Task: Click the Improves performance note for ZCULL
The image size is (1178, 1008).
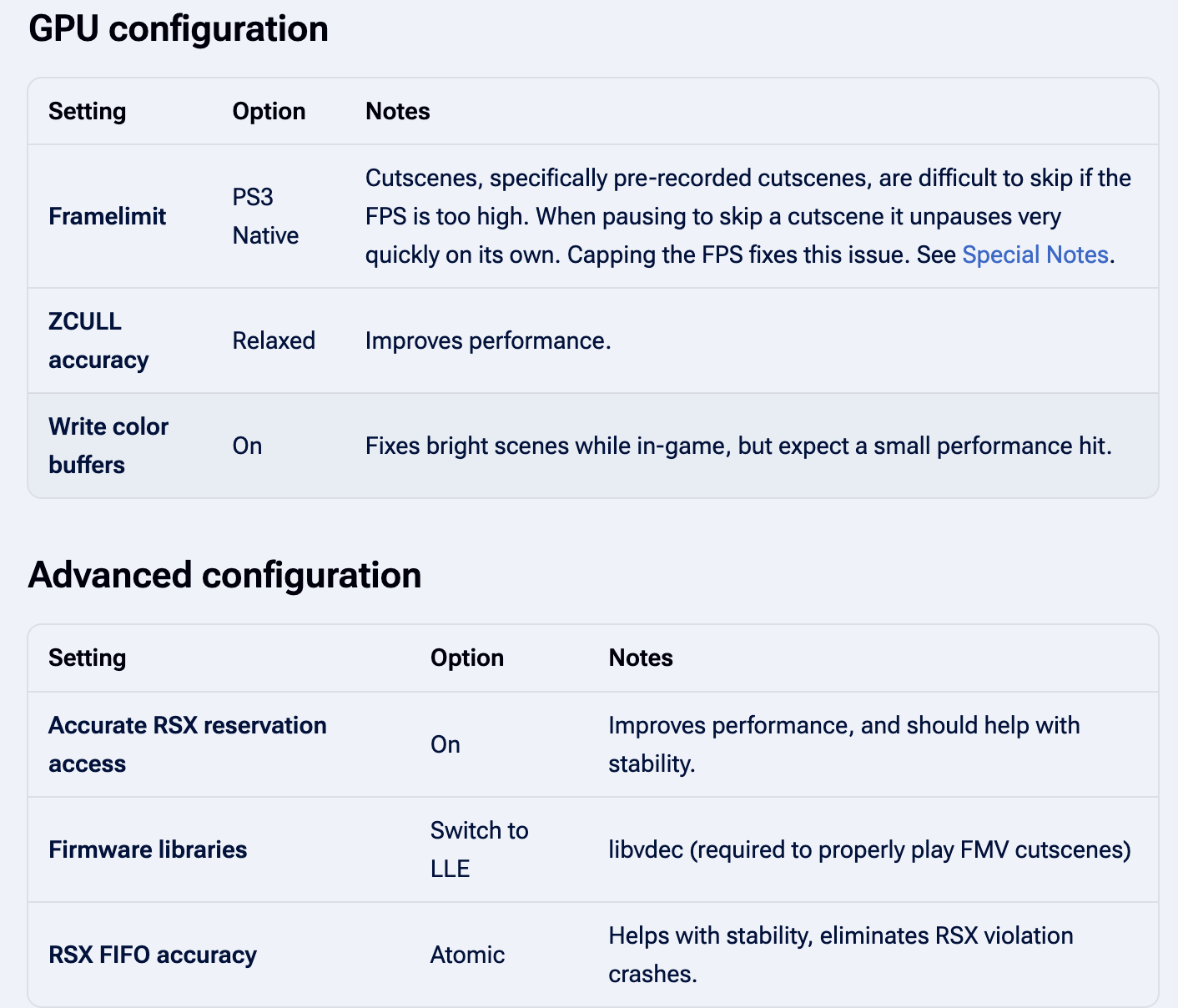Action: pyautogui.click(x=488, y=340)
